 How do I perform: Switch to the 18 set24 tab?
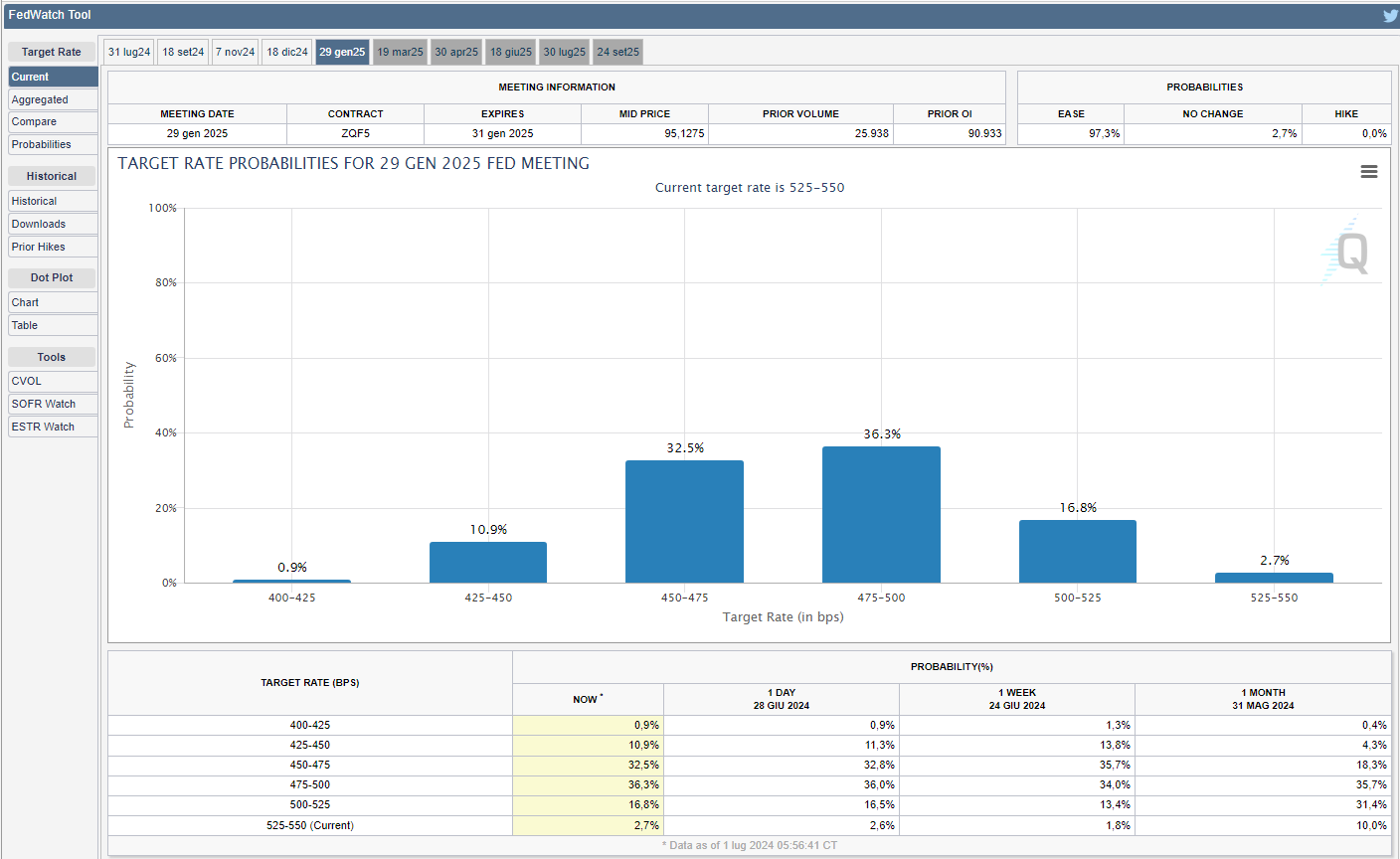[x=183, y=52]
